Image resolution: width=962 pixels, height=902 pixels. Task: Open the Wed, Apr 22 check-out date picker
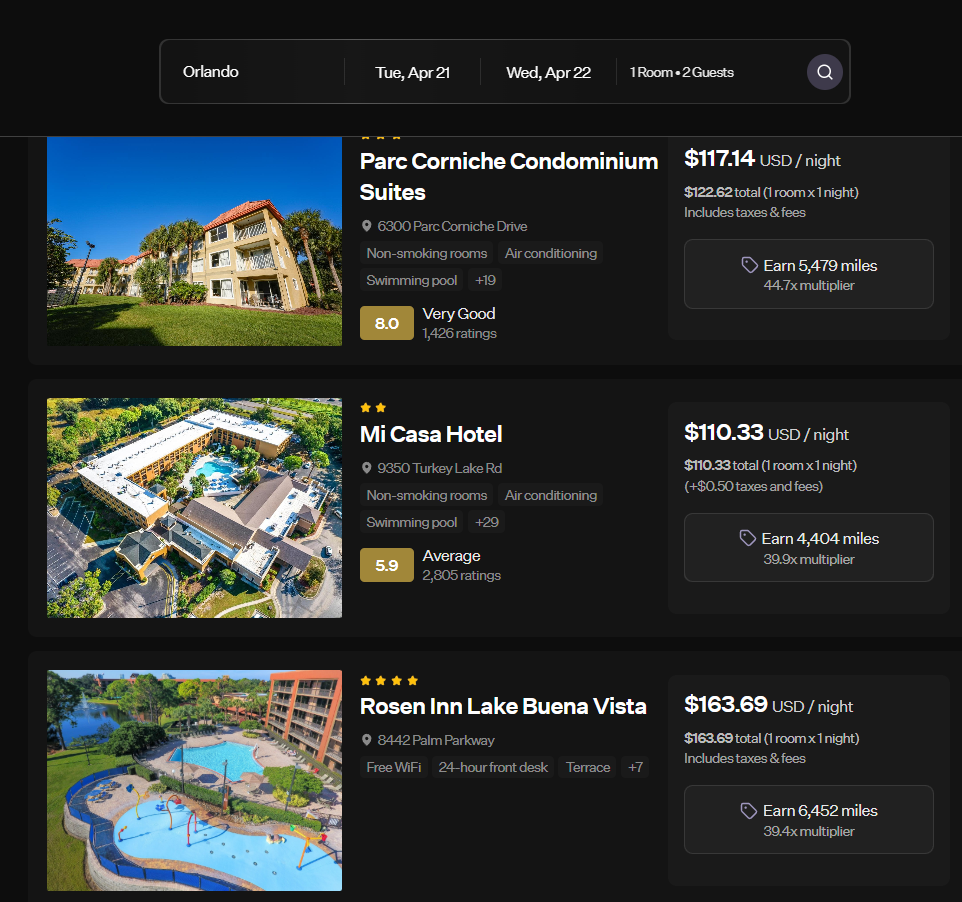pos(548,72)
